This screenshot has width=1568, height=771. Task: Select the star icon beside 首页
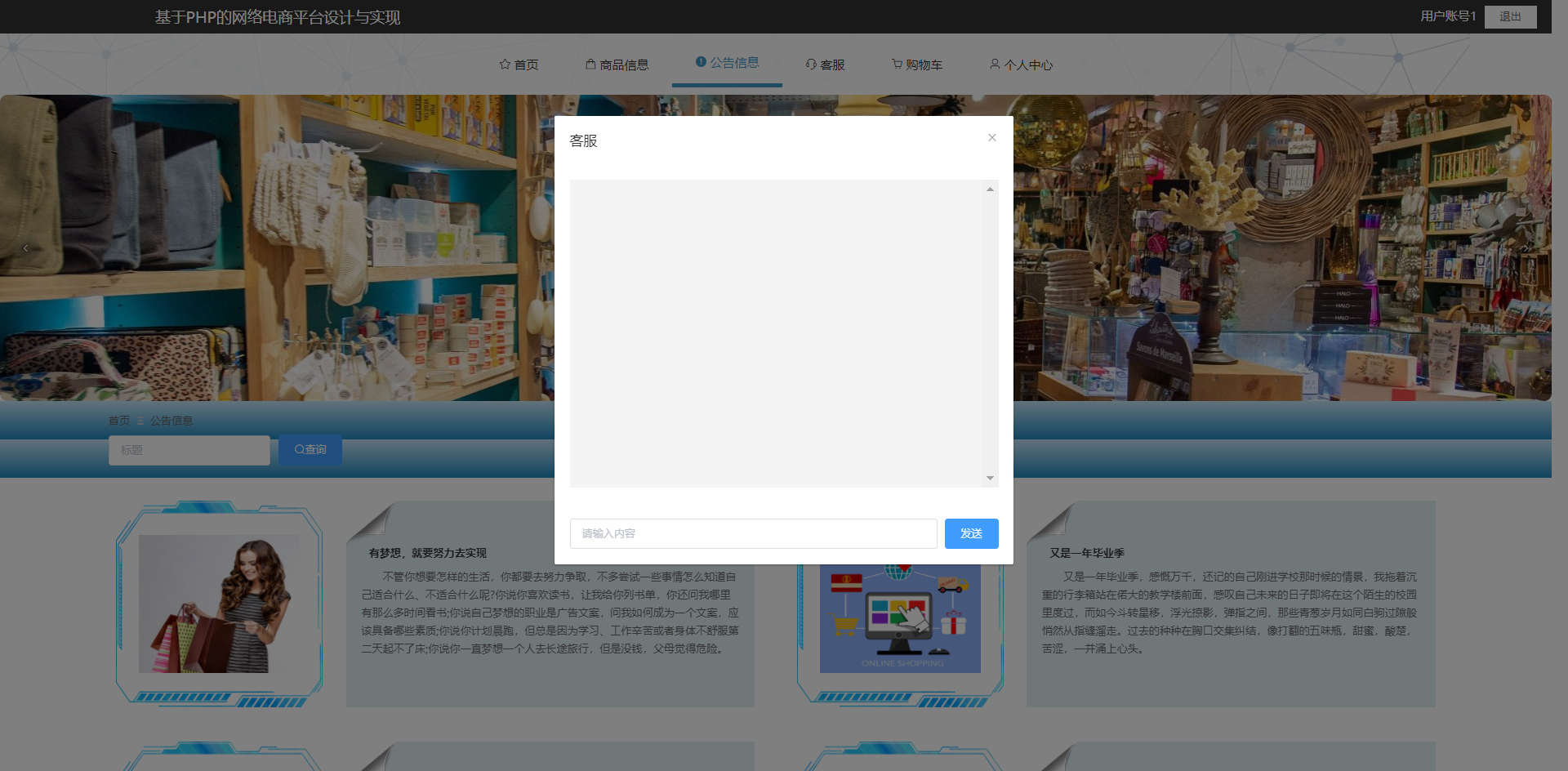pyautogui.click(x=504, y=64)
